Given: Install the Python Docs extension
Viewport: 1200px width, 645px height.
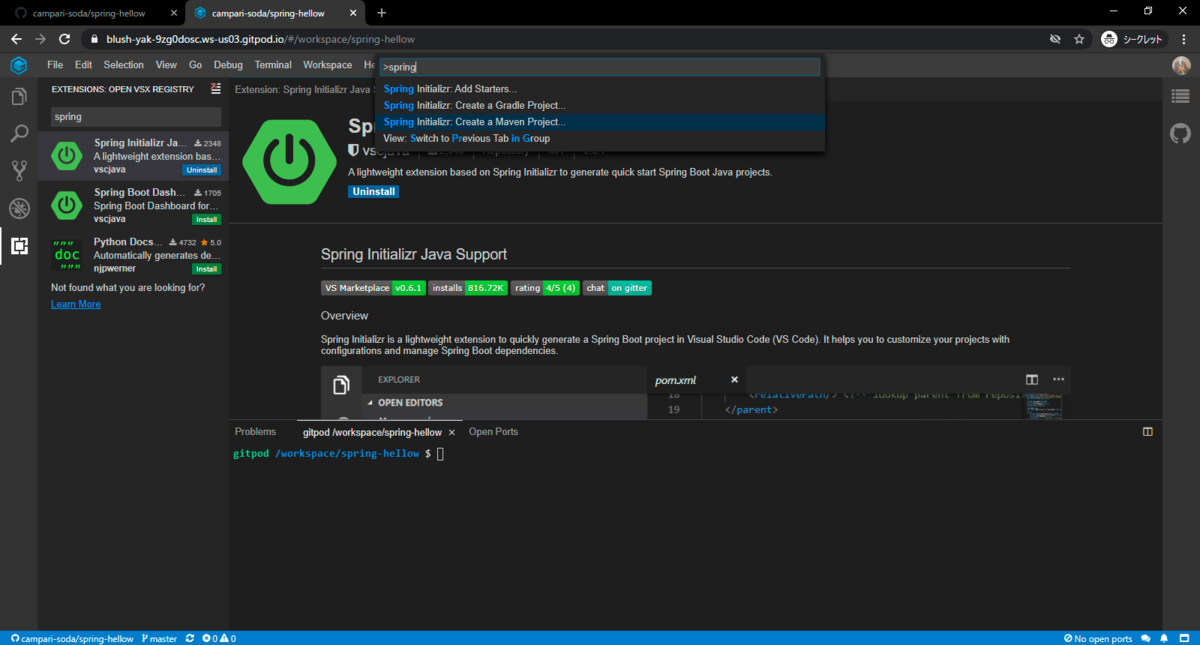Looking at the screenshot, I should [207, 269].
